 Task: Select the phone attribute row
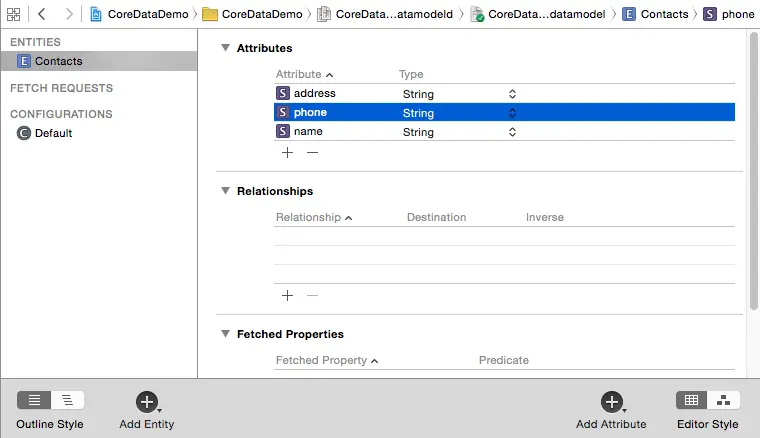504,112
